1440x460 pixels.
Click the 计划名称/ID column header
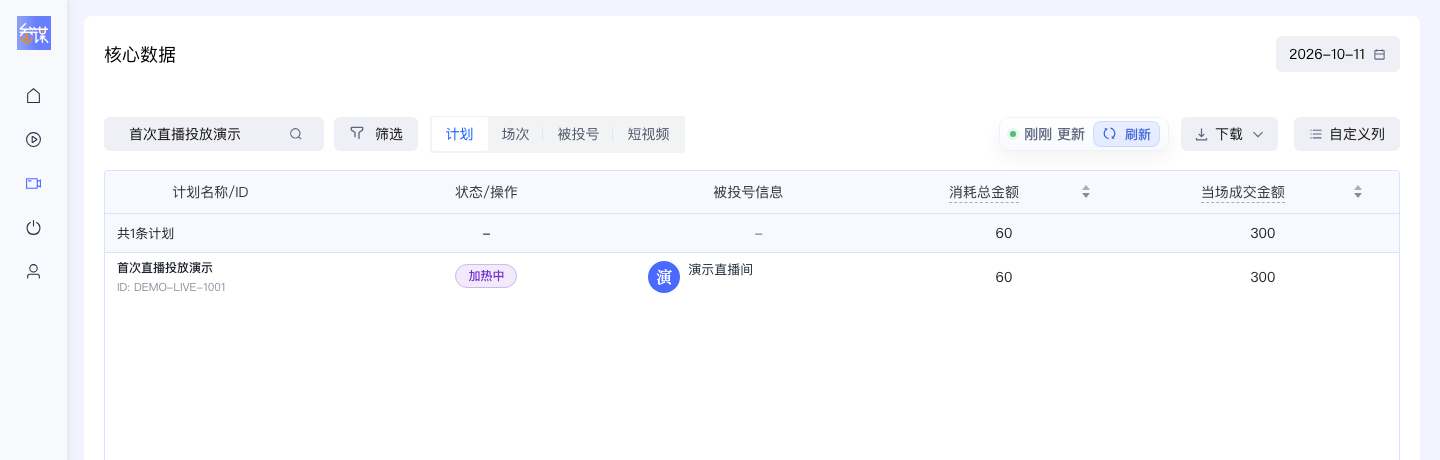210,192
